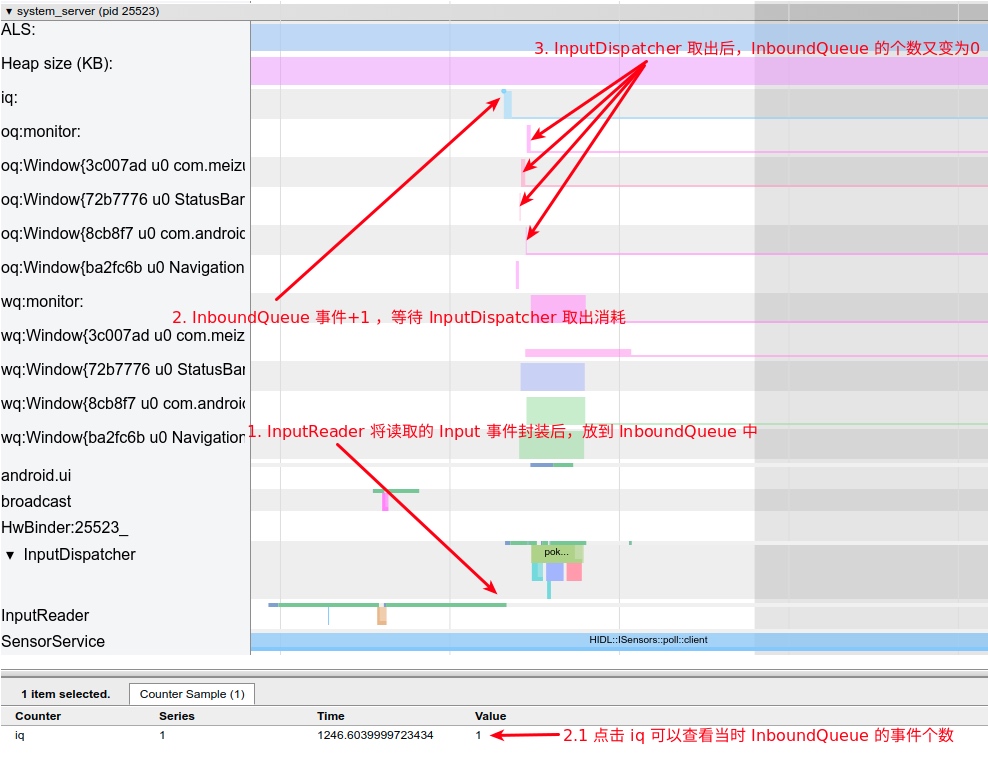The height and width of the screenshot is (764, 988).
Task: Select the iq row in counter table
Action: pyautogui.click(x=22, y=735)
